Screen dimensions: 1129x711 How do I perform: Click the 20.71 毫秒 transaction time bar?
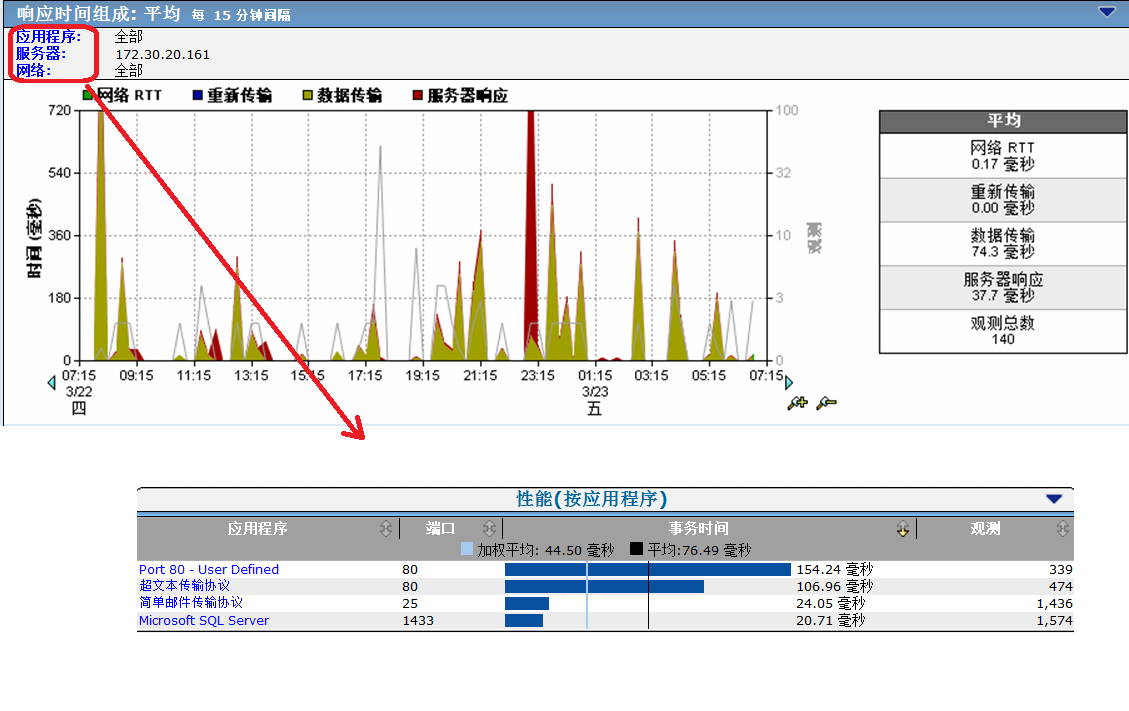pos(524,620)
